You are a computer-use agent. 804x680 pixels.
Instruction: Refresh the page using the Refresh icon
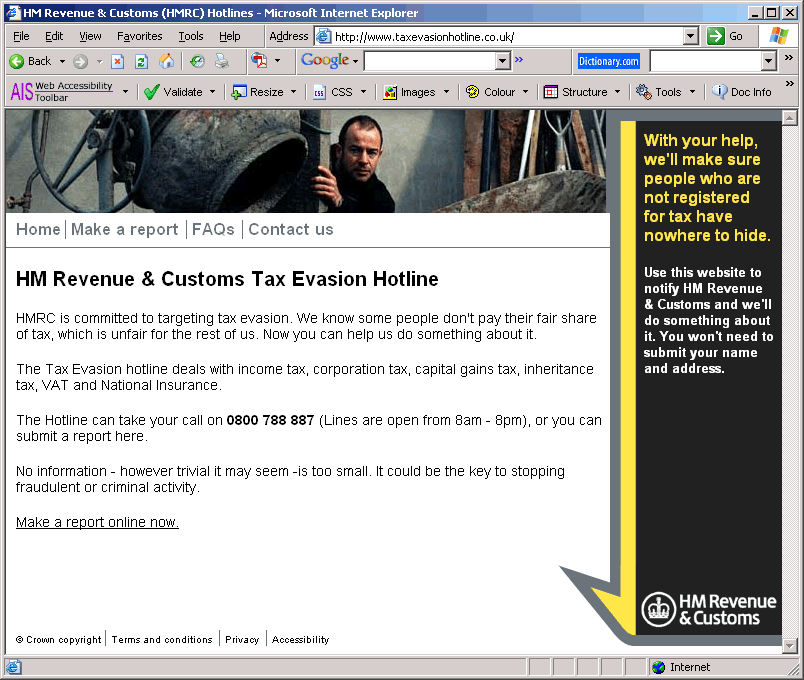pos(142,62)
